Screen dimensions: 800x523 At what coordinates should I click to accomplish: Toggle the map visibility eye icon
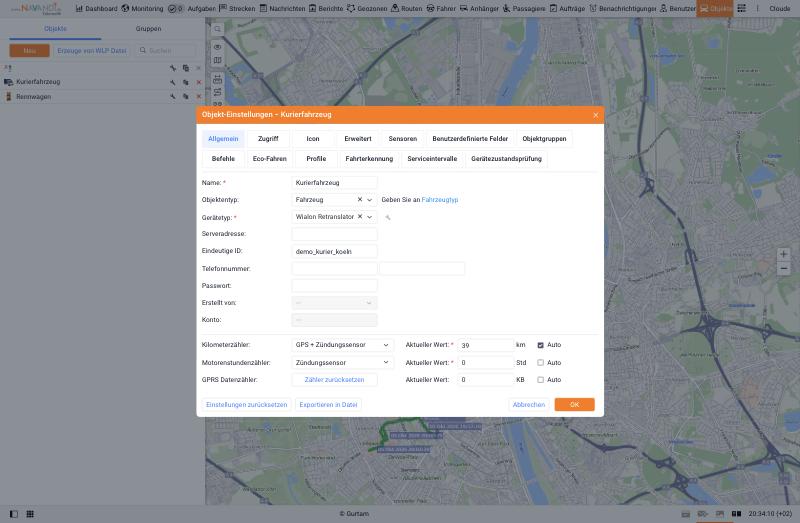click(x=217, y=47)
